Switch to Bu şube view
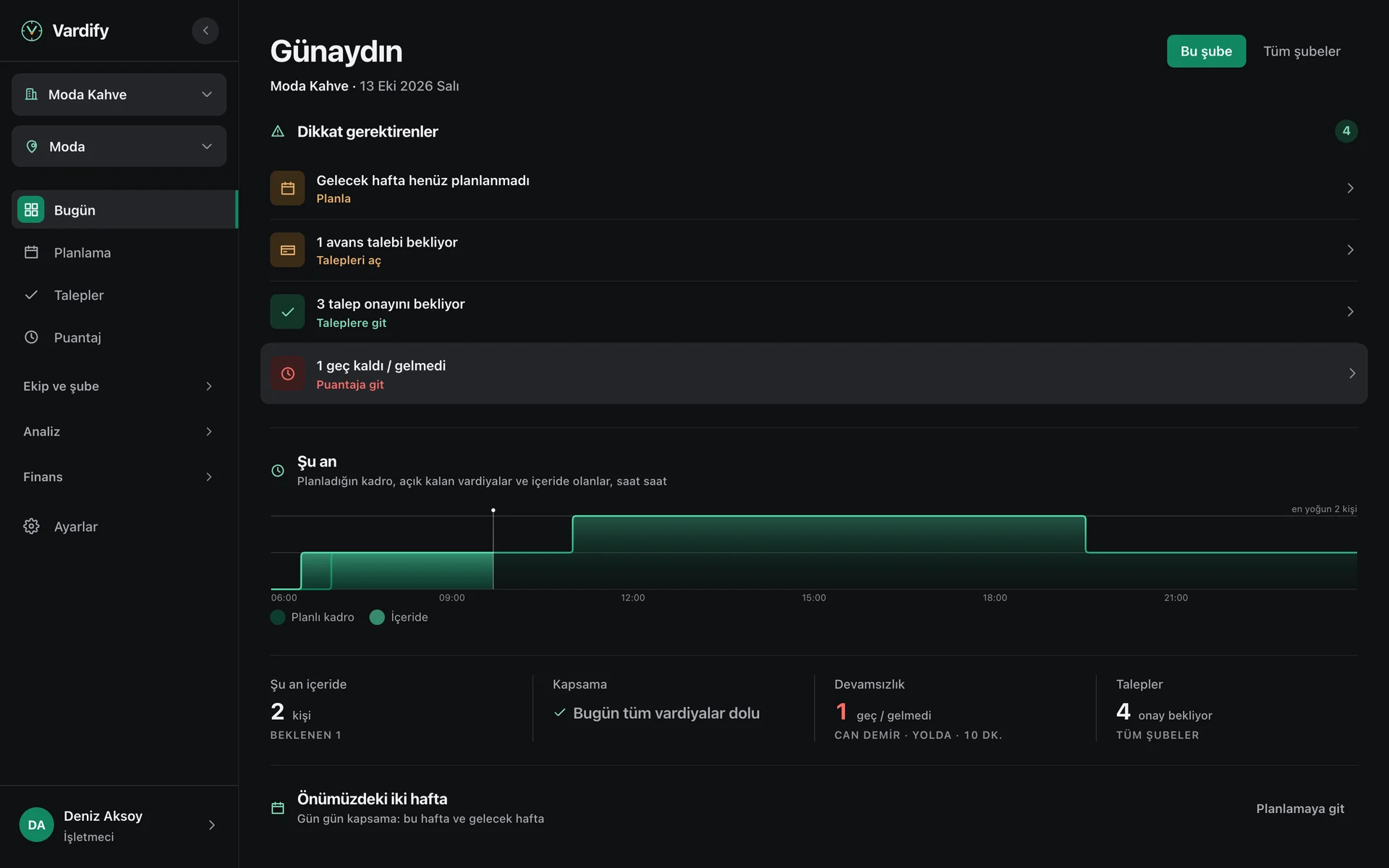 (x=1206, y=51)
